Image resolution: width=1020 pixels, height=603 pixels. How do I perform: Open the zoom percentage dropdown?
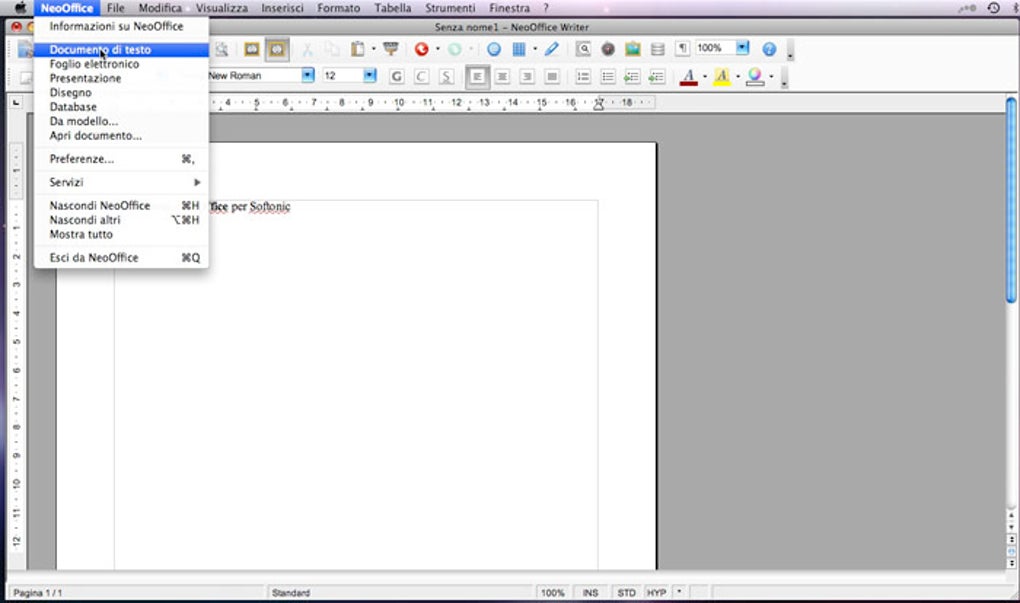(743, 48)
